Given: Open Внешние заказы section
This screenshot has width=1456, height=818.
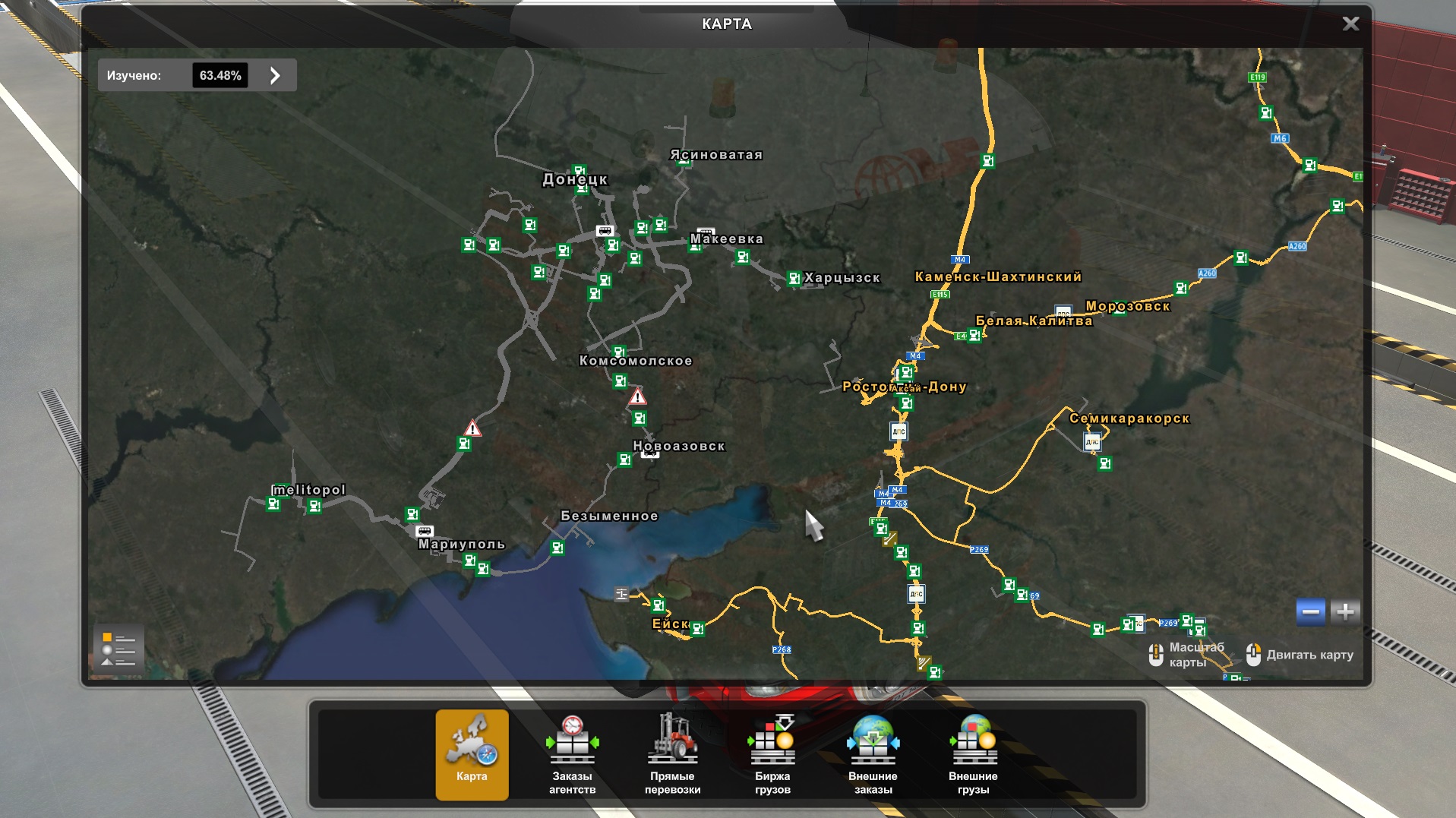Looking at the screenshot, I should (x=873, y=754).
